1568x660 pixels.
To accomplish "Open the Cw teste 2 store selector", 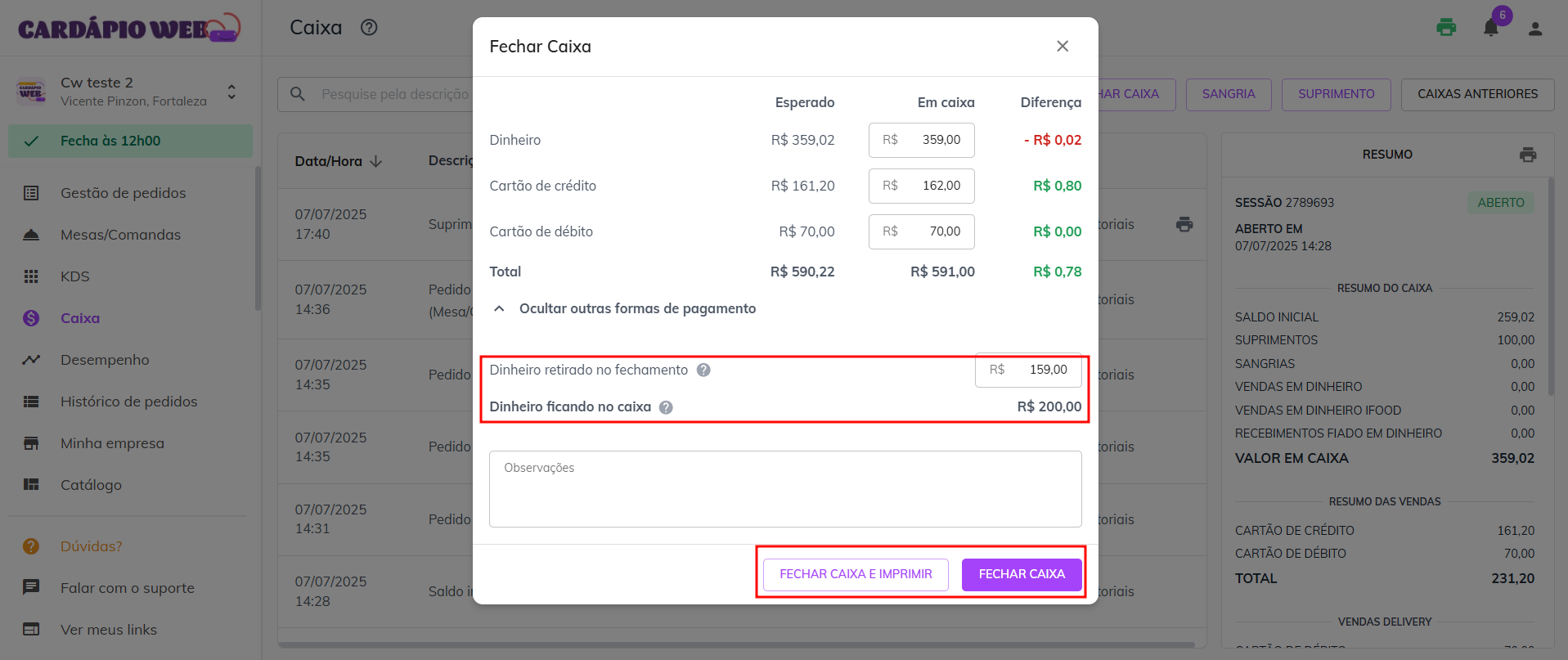I will coord(231,92).
